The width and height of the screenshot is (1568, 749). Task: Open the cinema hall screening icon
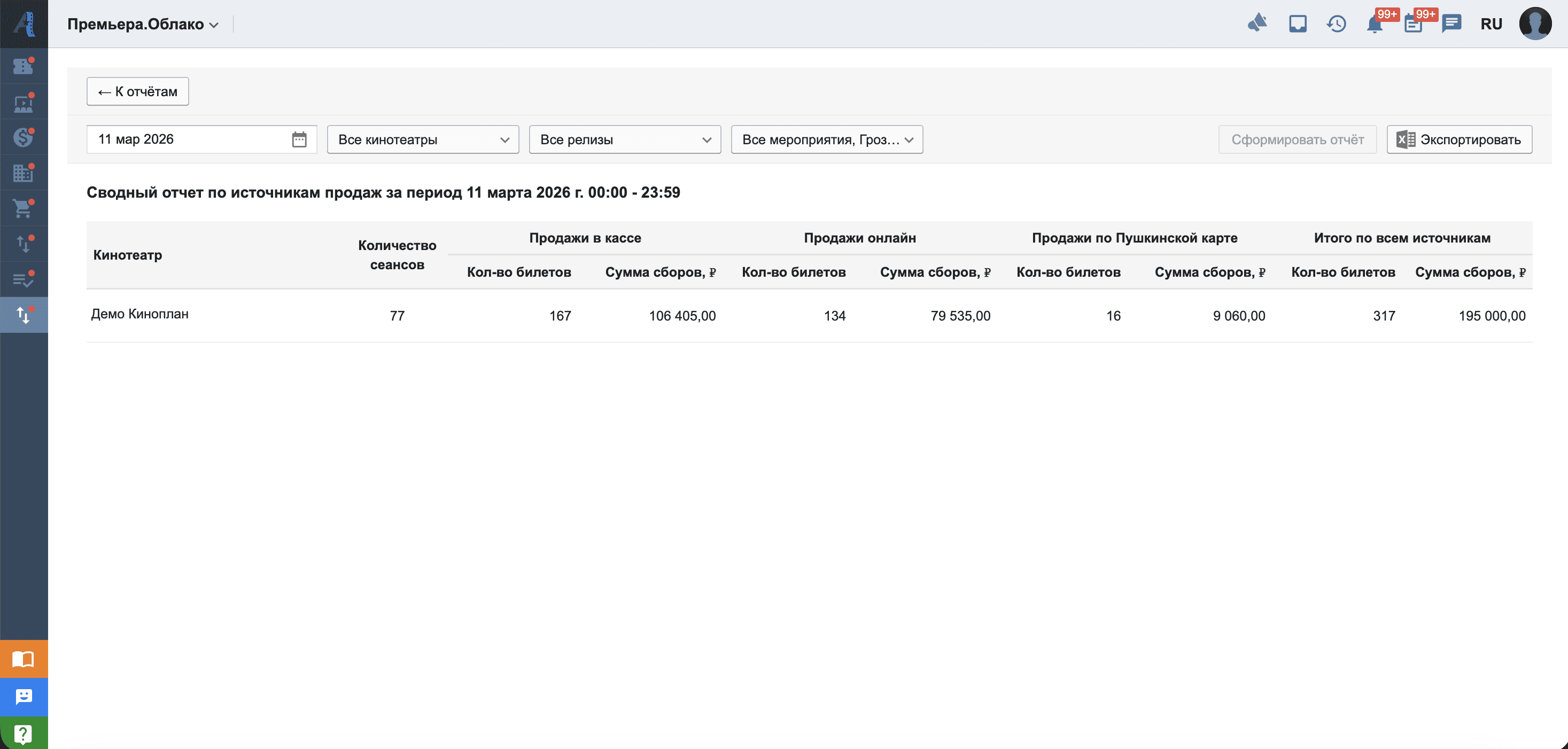tap(23, 102)
